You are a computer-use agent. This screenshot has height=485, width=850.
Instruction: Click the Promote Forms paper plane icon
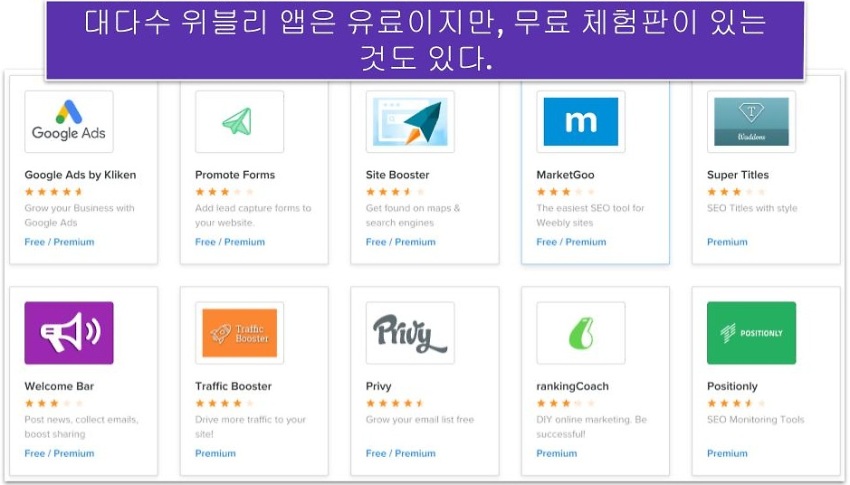240,121
